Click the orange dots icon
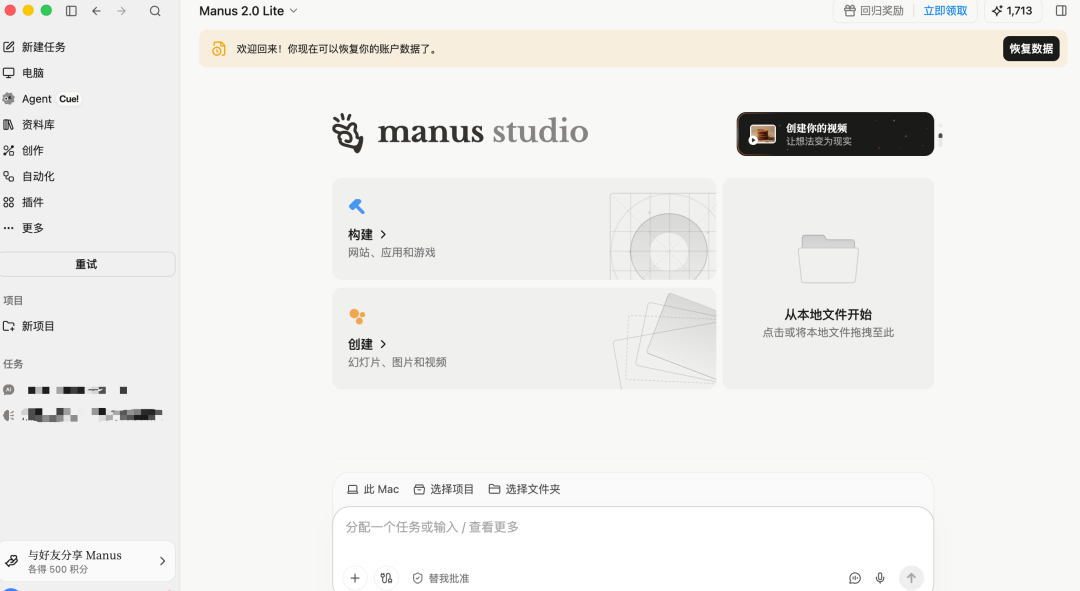The image size is (1080, 591). tap(357, 316)
